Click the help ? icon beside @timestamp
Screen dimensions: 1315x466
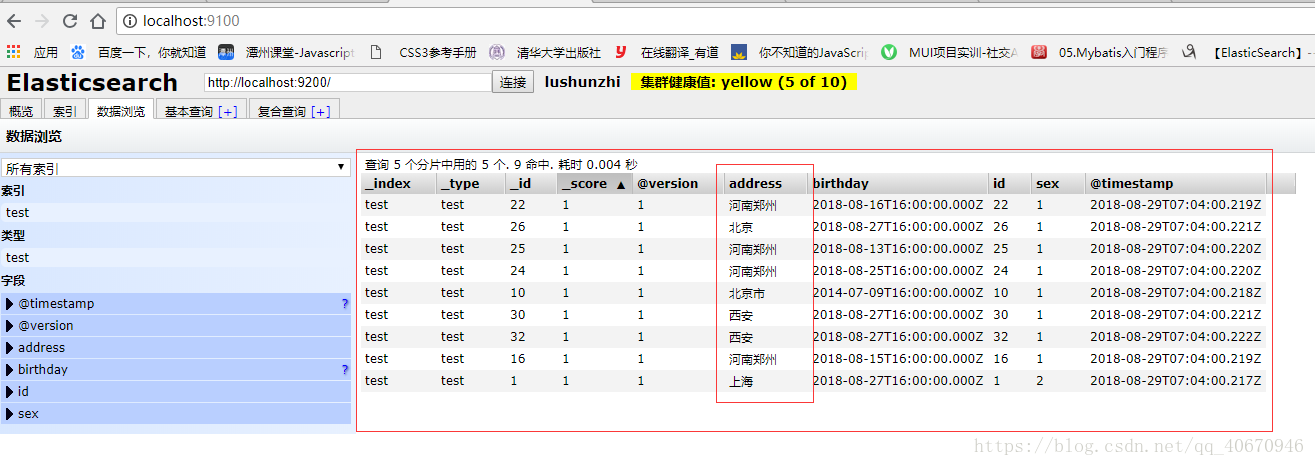pyautogui.click(x=344, y=303)
